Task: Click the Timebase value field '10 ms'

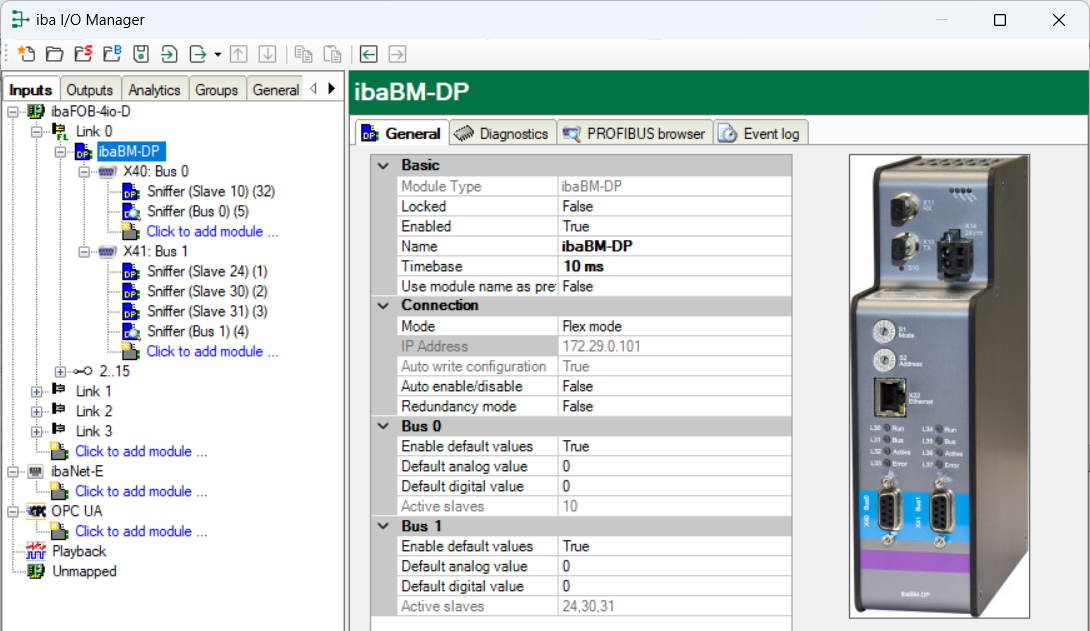Action: click(583, 266)
